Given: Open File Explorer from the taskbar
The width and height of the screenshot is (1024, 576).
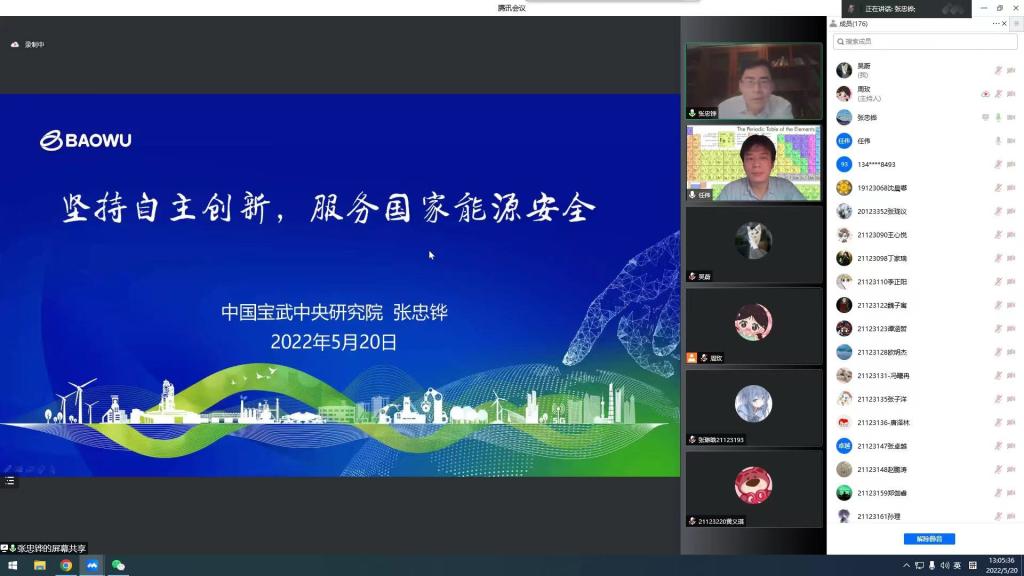Looking at the screenshot, I should pyautogui.click(x=40, y=565).
